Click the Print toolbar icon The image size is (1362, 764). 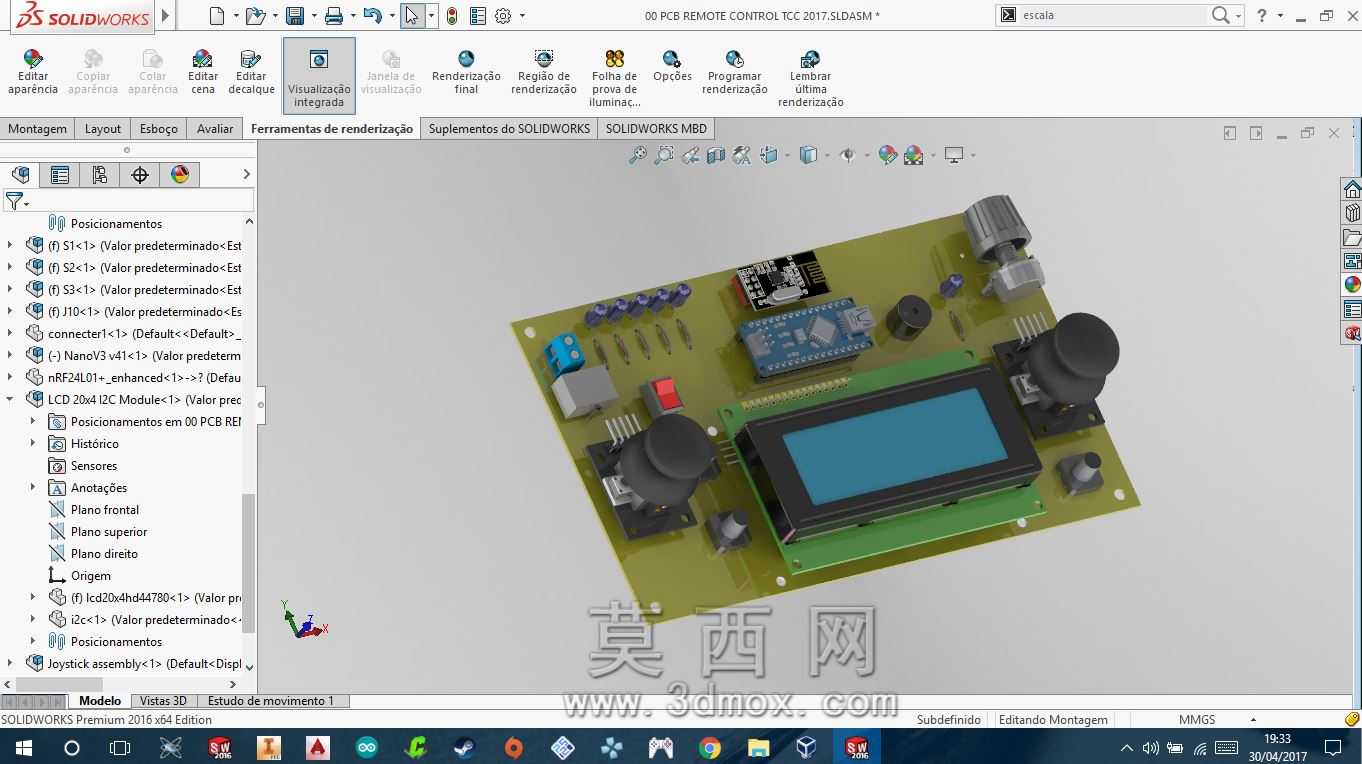pos(334,15)
